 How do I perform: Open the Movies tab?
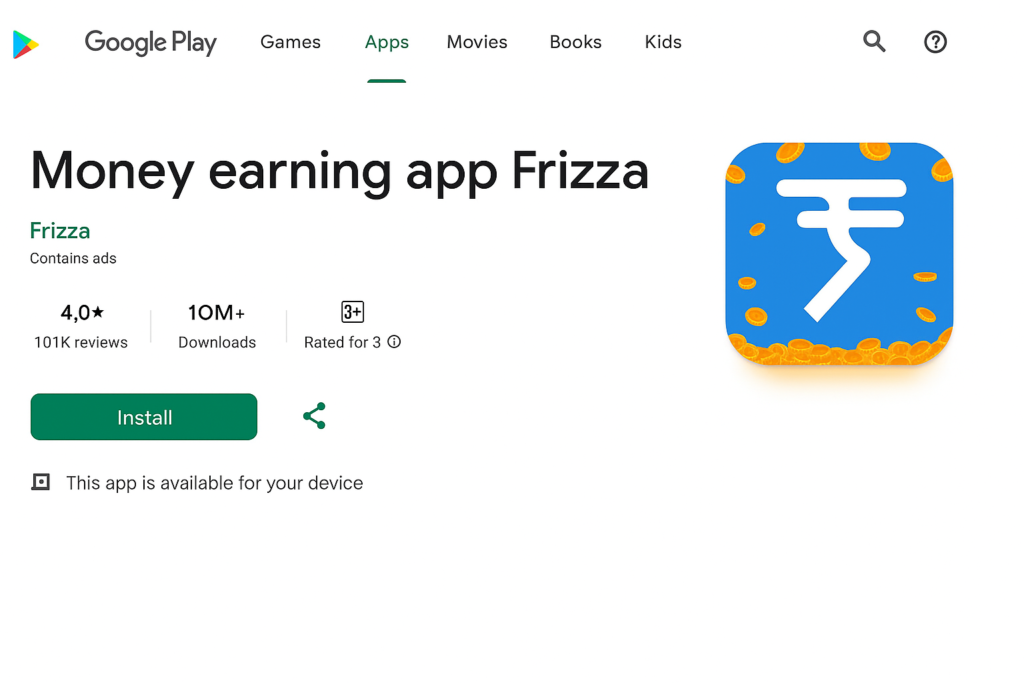(477, 42)
